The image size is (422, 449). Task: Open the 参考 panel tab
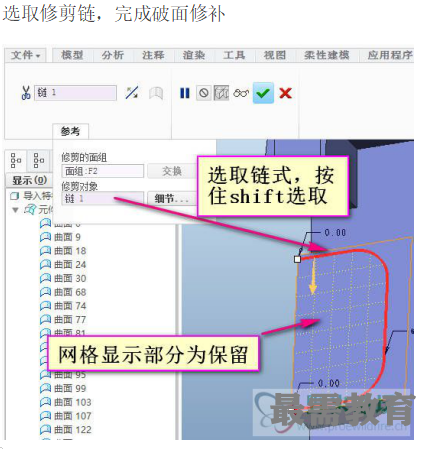click(70, 131)
